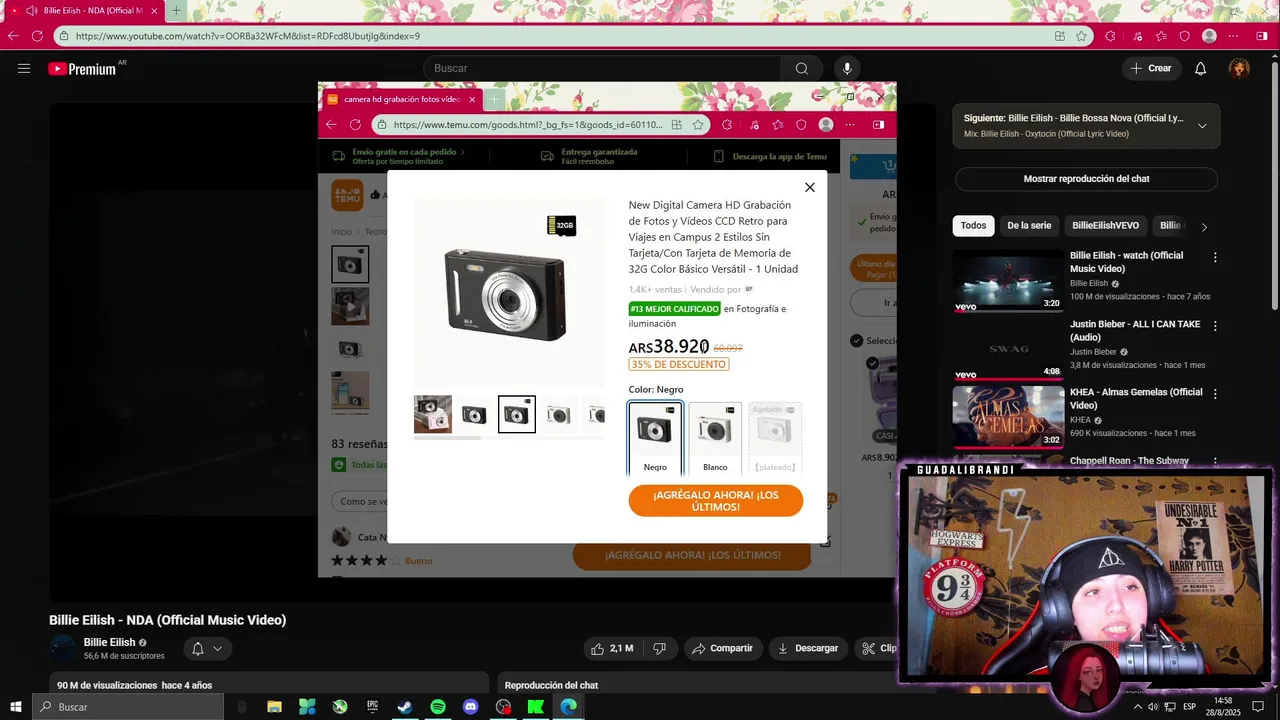Open the subscription bell dropdown for Billie Eilish
Viewport: 1280px width, 720px height.
tap(207, 648)
